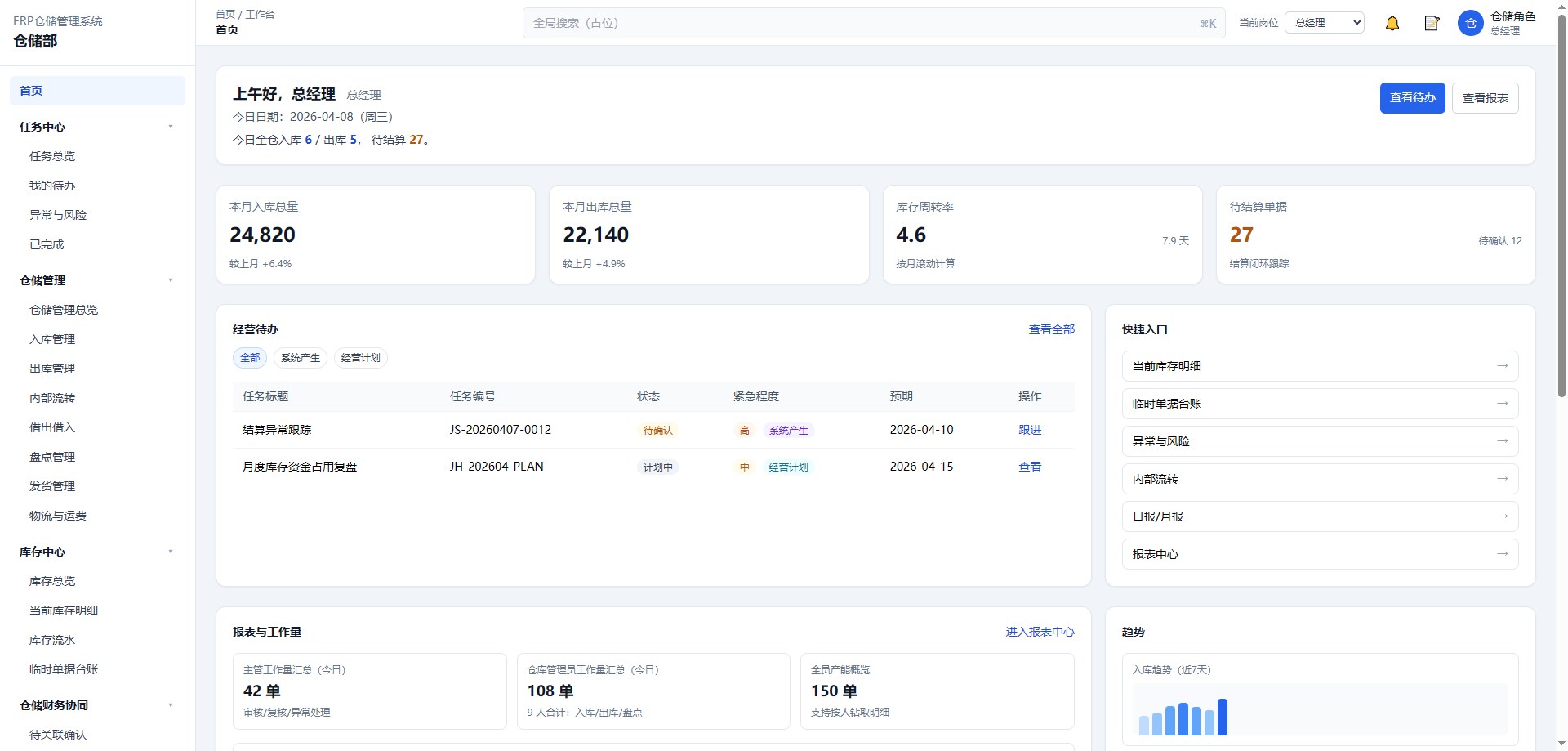1568x751 pixels.
Task: Open 库存总览 in the sidebar
Action: click(x=97, y=581)
